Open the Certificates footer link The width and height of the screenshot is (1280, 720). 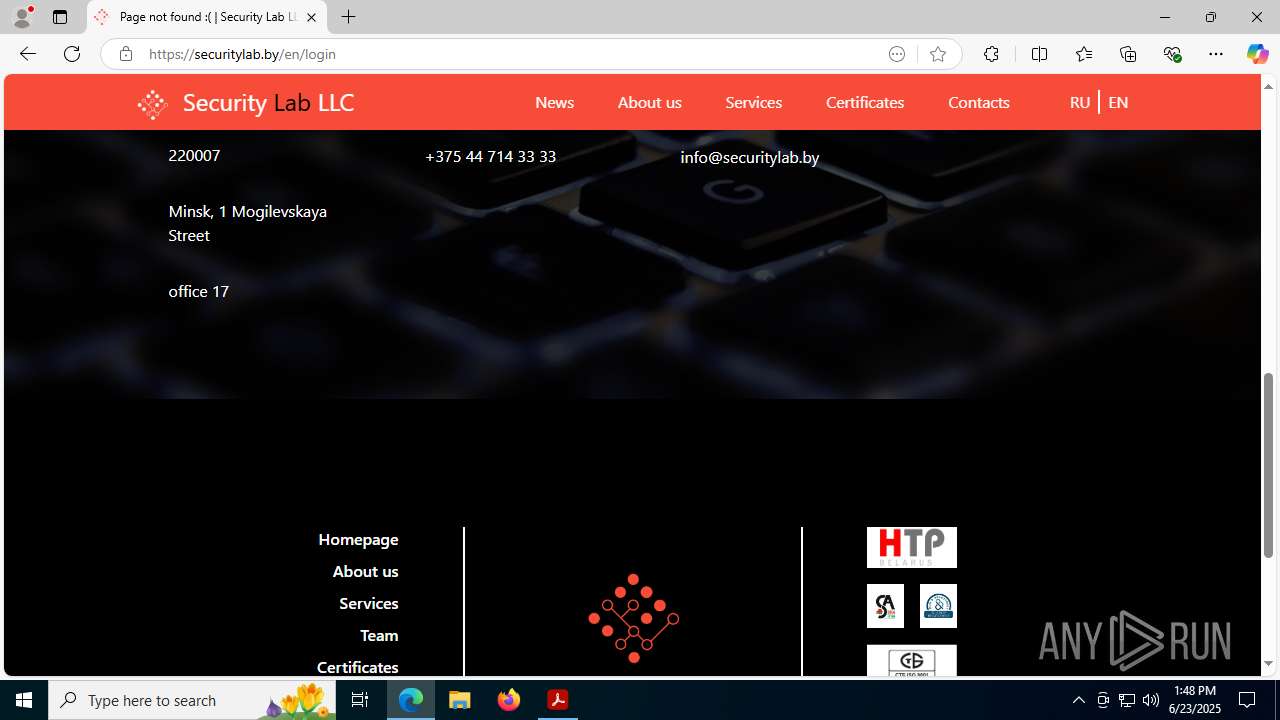(357, 667)
